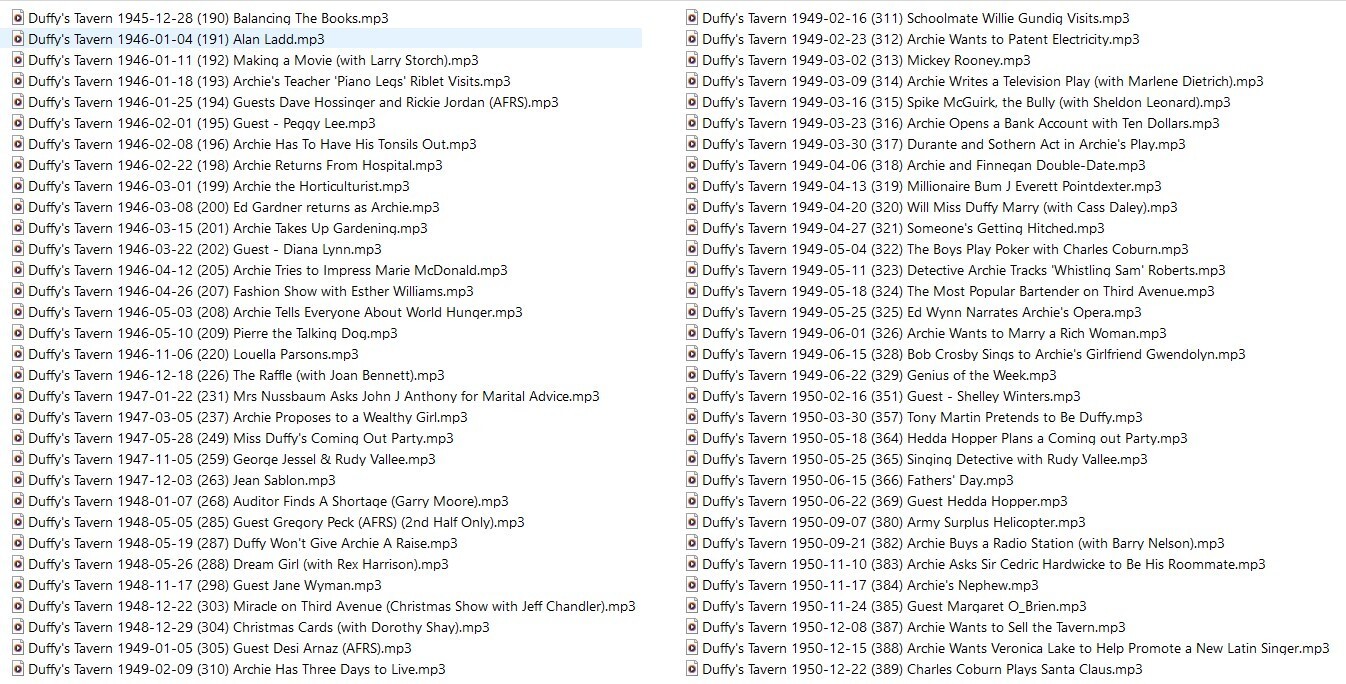Select 'Spike McGuirk, the Bully (with Sheldon Leonard)'

966,102
